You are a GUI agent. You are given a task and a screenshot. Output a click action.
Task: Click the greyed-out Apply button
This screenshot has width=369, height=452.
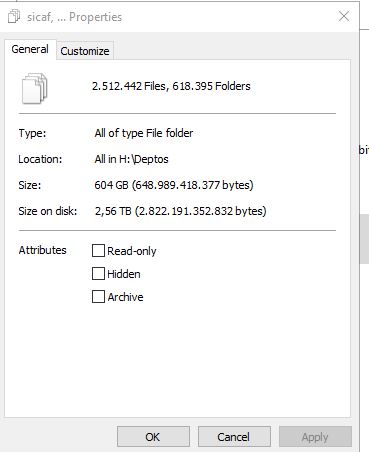[x=315, y=437]
